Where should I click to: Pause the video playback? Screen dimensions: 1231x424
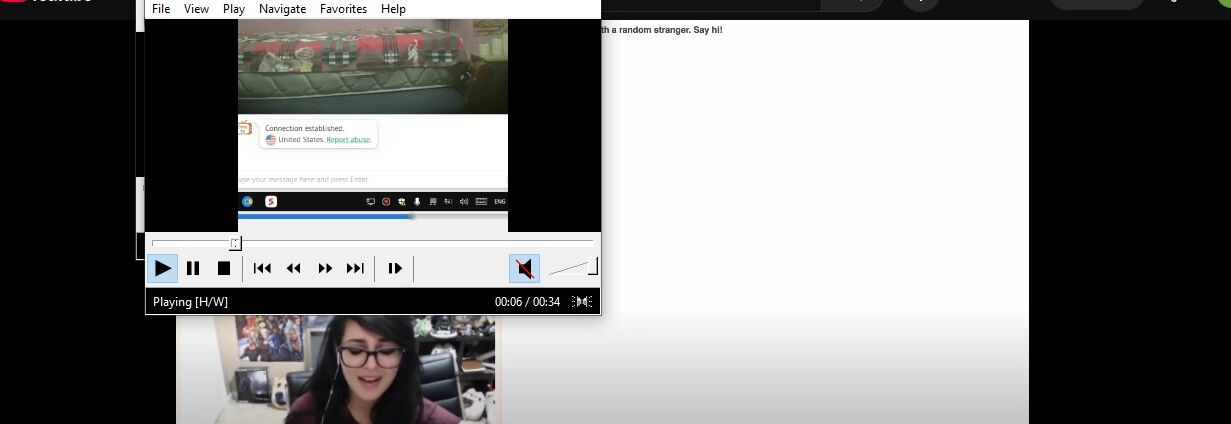(193, 268)
